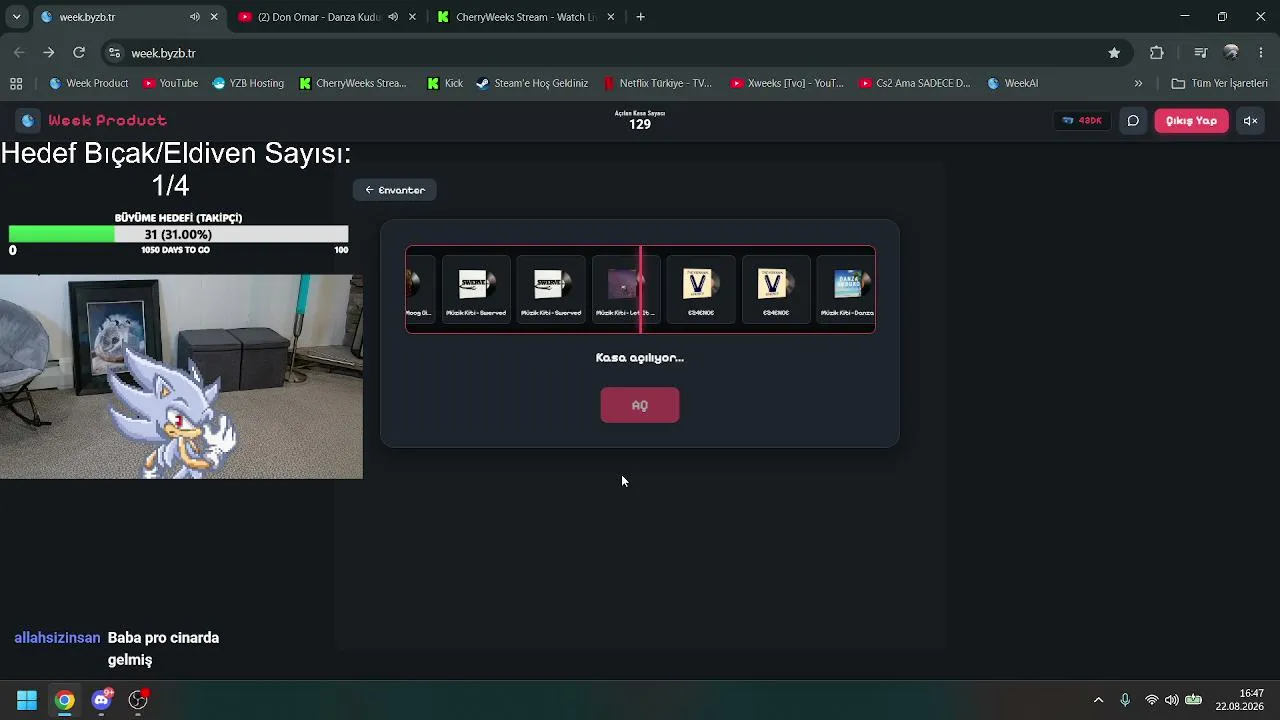The height and width of the screenshot is (720, 1280).
Task: Go forward one page in Chrome
Action: [48, 53]
